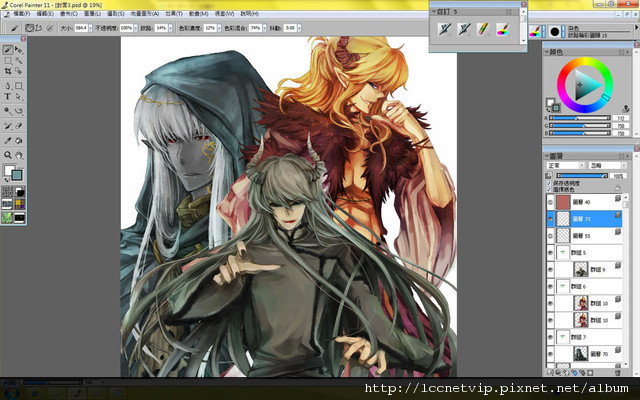Select the Selection Adjuster tool
Image resolution: width=640 pixels, height=400 pixels.
[x=19, y=71]
